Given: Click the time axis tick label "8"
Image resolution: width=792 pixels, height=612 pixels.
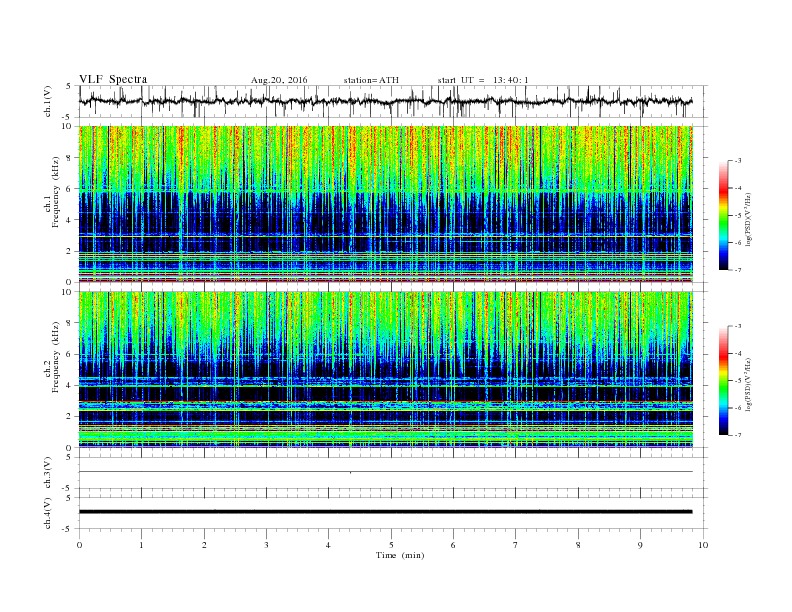Looking at the screenshot, I should click(578, 545).
